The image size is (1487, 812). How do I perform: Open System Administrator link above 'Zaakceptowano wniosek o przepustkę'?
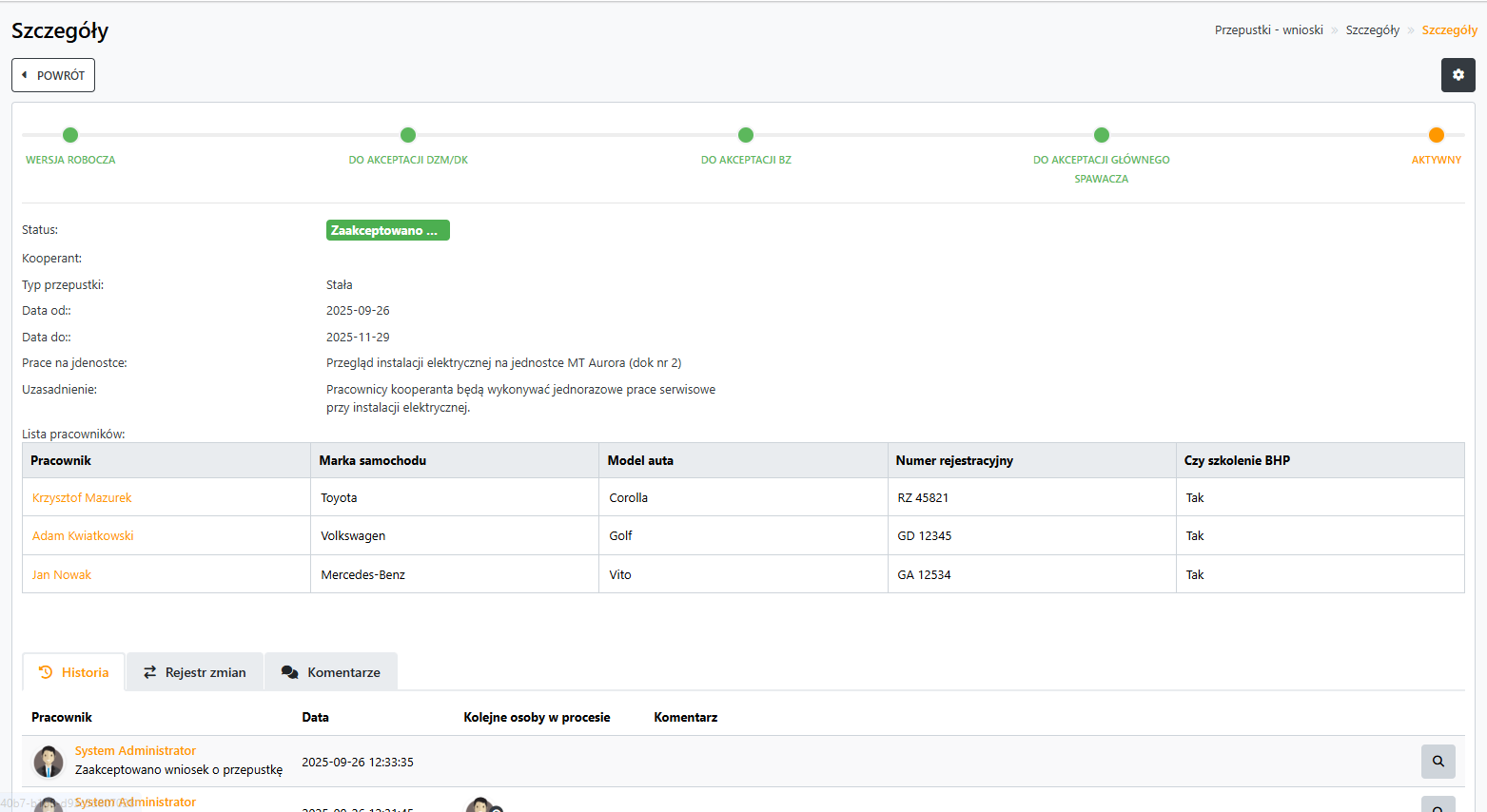click(135, 751)
